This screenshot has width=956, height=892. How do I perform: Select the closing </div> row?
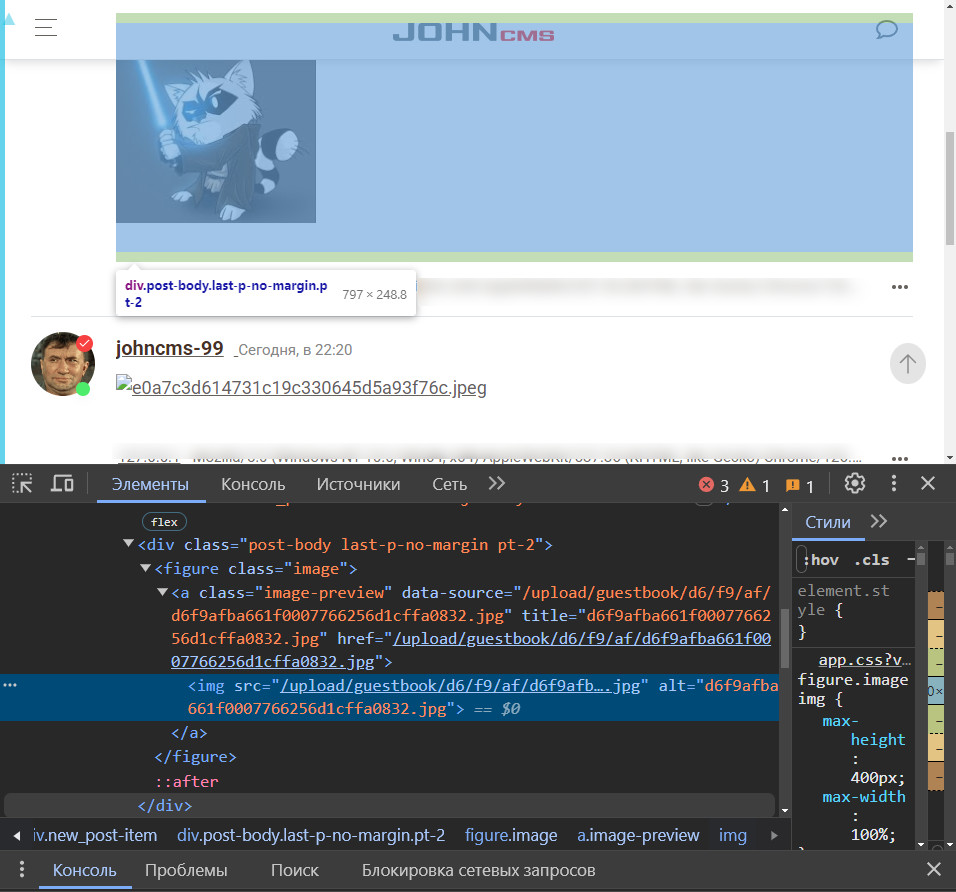point(165,805)
